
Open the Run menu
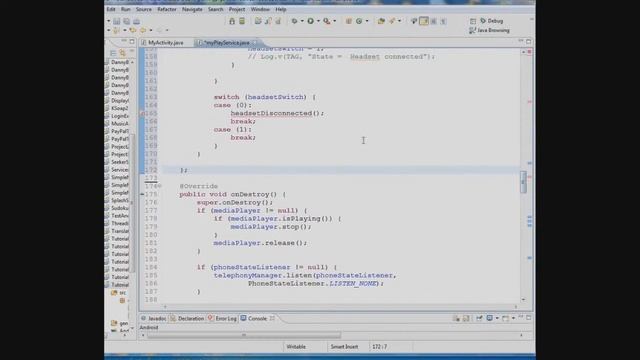click(126, 9)
